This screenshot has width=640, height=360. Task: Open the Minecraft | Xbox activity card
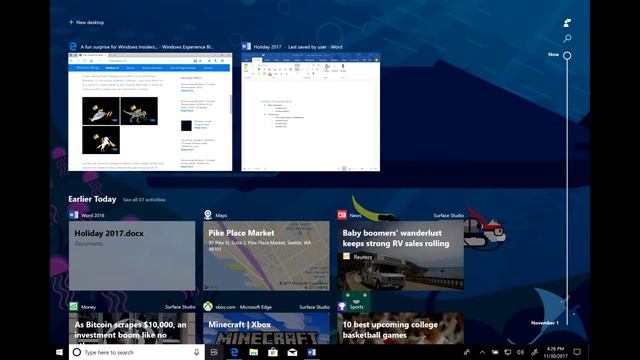266,328
